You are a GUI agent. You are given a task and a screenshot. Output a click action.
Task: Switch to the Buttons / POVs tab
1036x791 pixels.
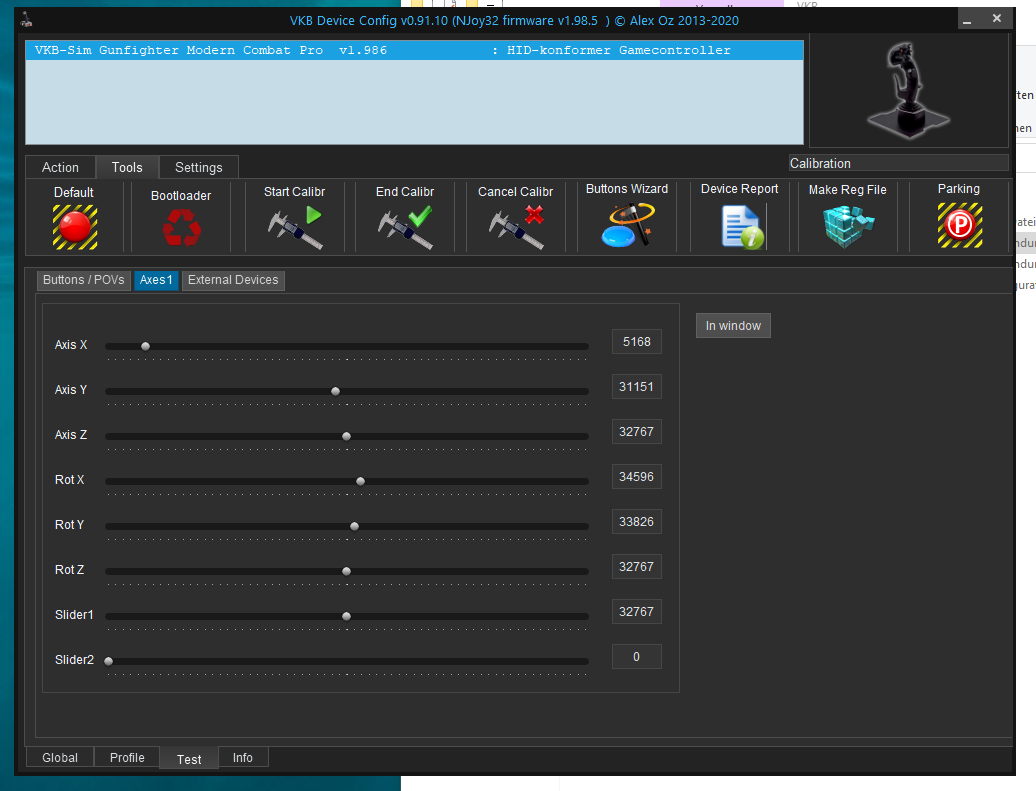point(84,280)
